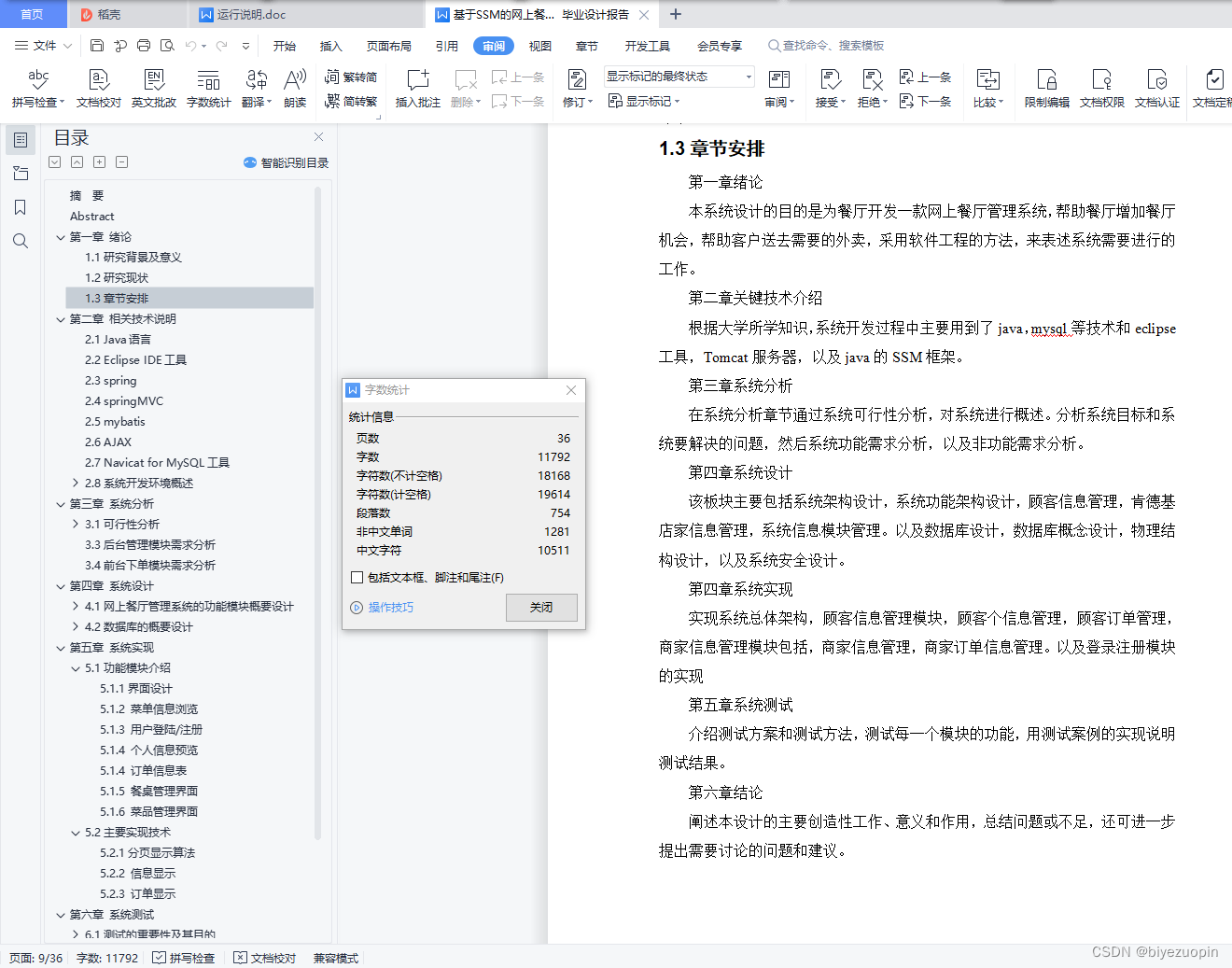This screenshot has height=968, width=1232.
Task: Click the command search box (查找命令)
Action: [826, 46]
